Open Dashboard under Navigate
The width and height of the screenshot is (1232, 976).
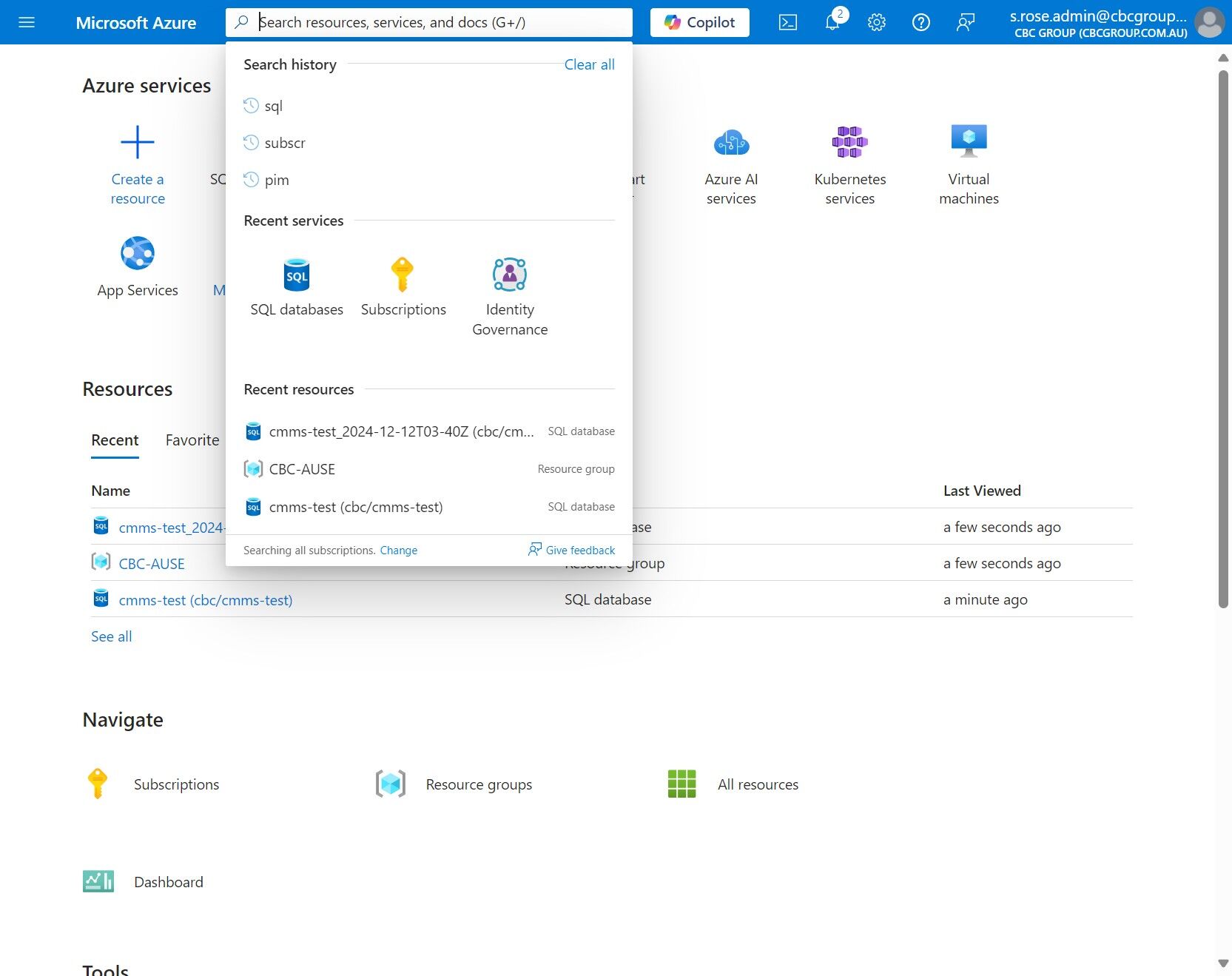point(143,882)
